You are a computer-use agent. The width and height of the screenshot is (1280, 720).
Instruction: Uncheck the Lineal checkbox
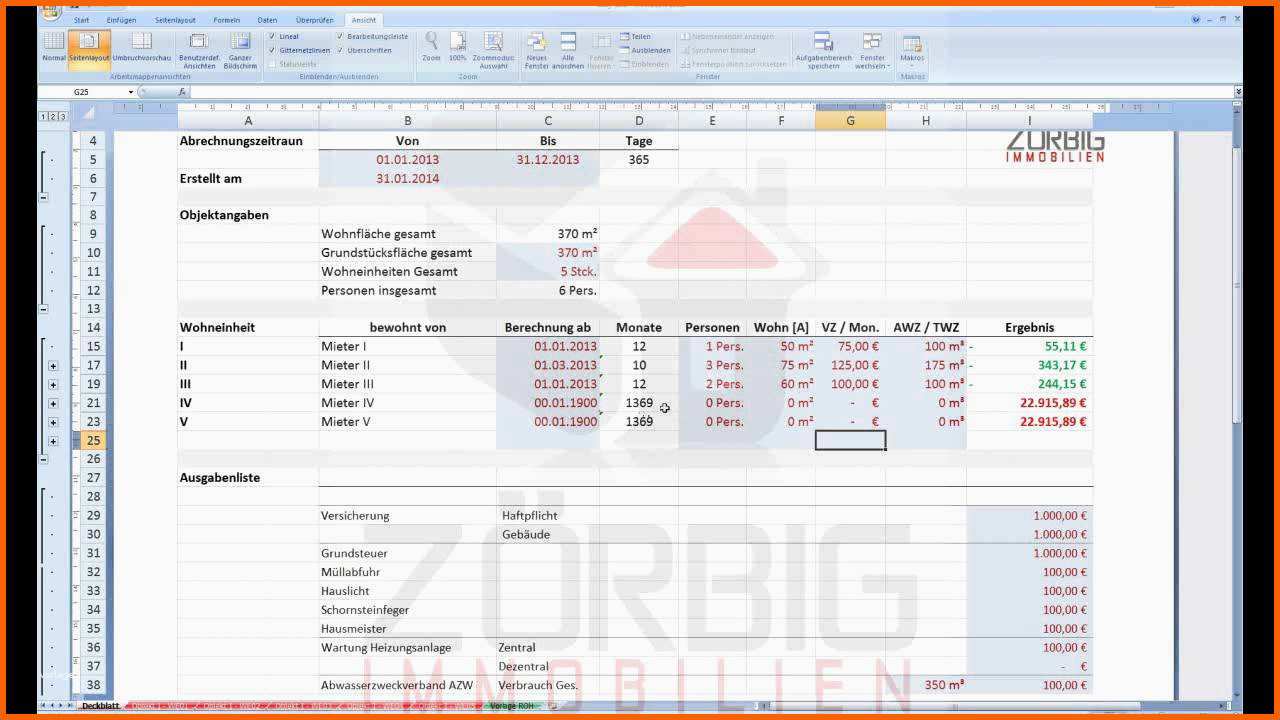(x=272, y=36)
